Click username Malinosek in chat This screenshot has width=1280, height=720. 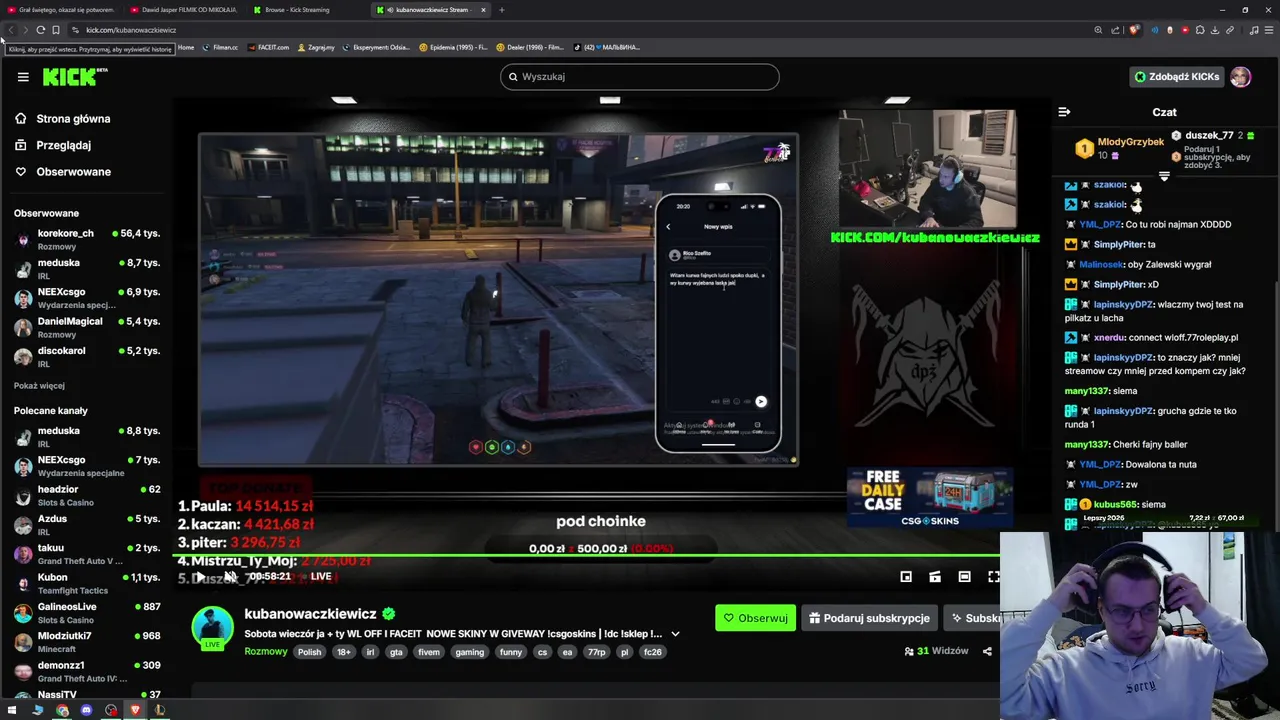(x=1101, y=265)
